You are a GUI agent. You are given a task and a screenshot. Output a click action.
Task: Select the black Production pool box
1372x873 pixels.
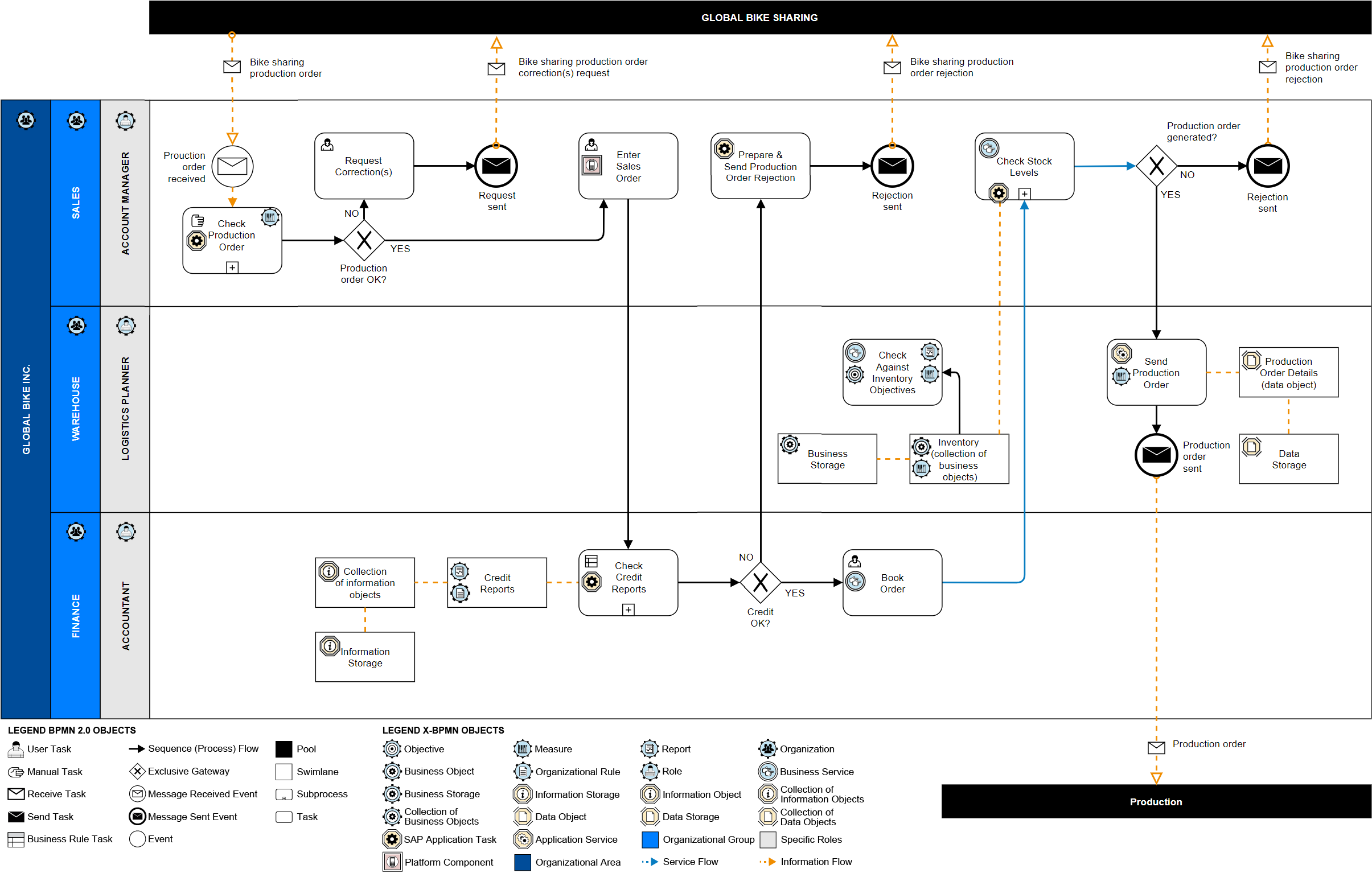tap(1156, 802)
